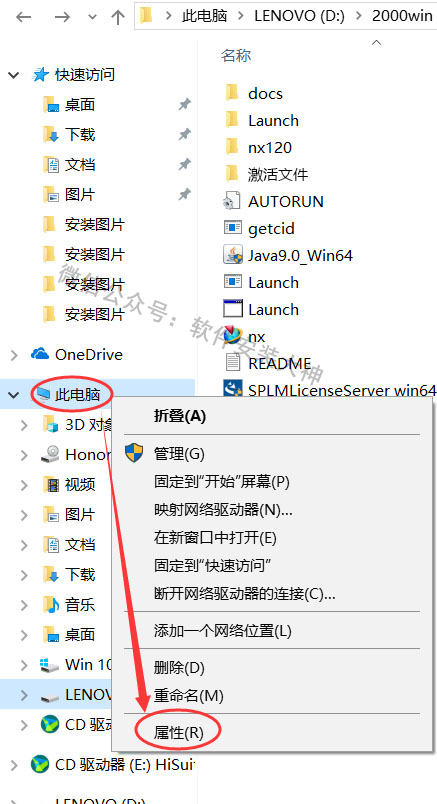Click the OneDrive cloud icon
This screenshot has width=437, height=804.
pyautogui.click(x=39, y=354)
